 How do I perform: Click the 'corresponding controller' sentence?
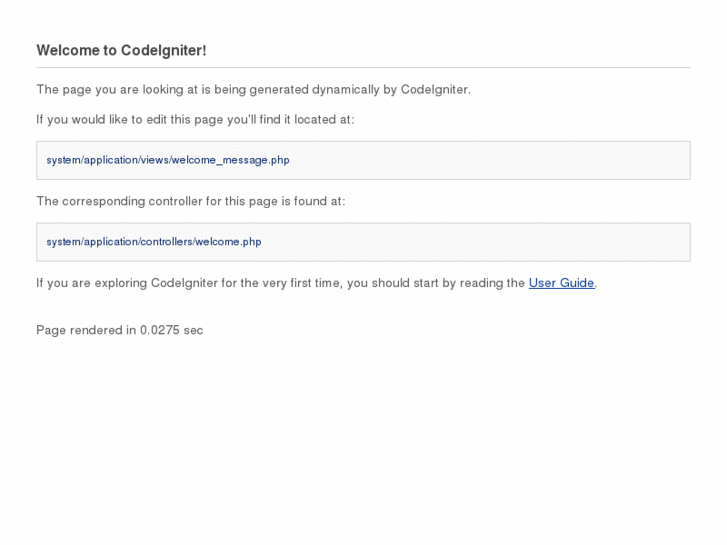(190, 201)
